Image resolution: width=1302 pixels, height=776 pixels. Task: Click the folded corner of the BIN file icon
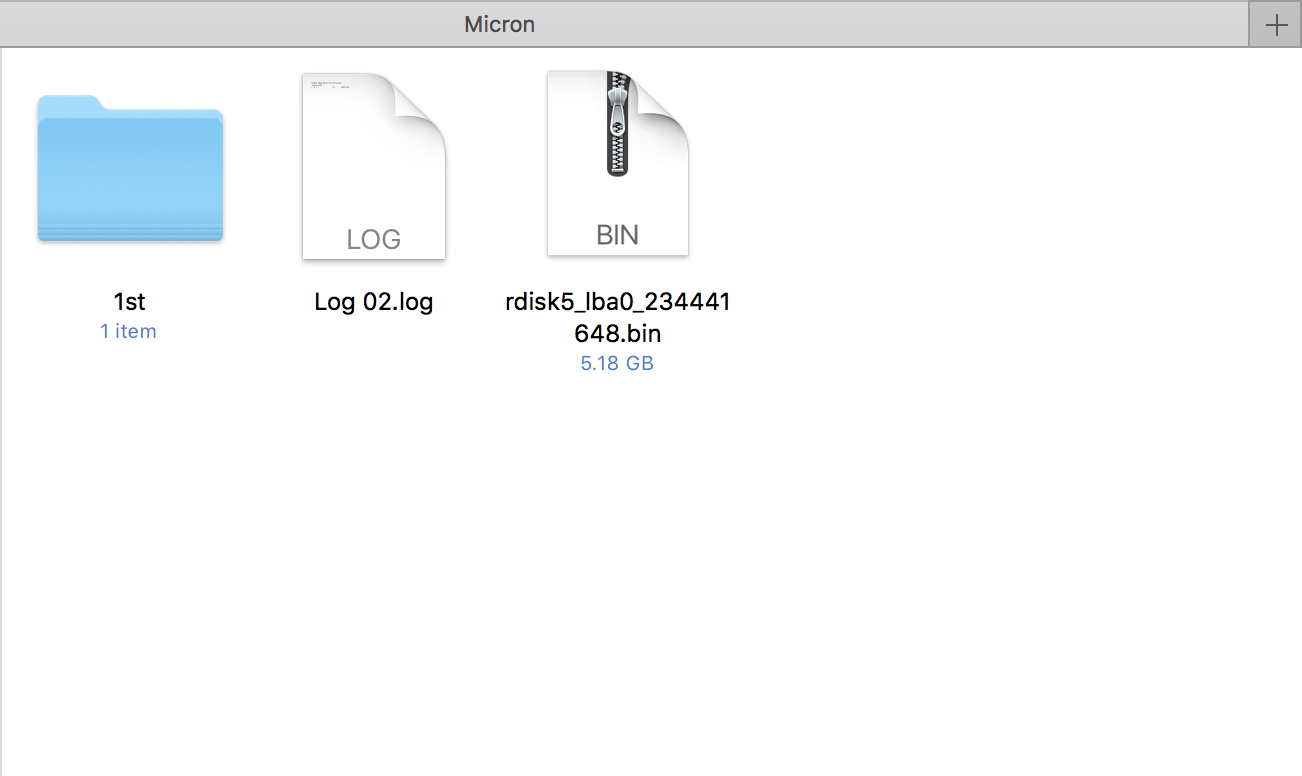pyautogui.click(x=665, y=98)
